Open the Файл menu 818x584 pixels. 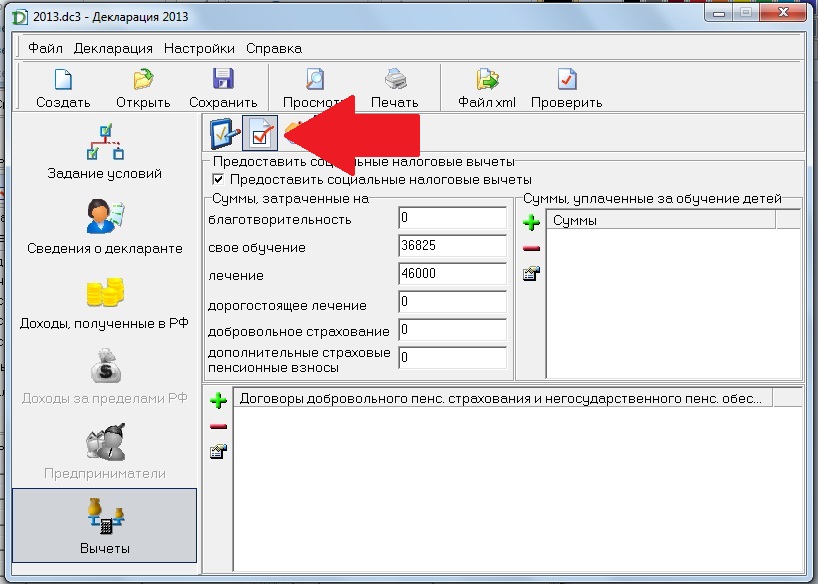point(45,49)
